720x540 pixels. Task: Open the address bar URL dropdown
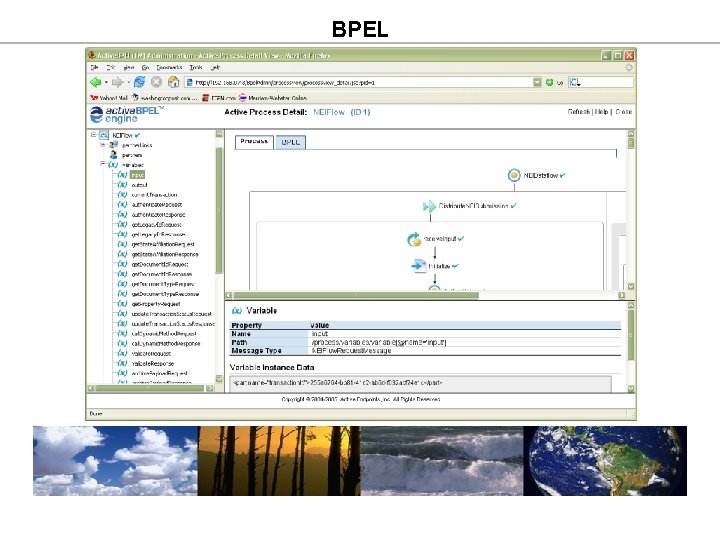(537, 83)
